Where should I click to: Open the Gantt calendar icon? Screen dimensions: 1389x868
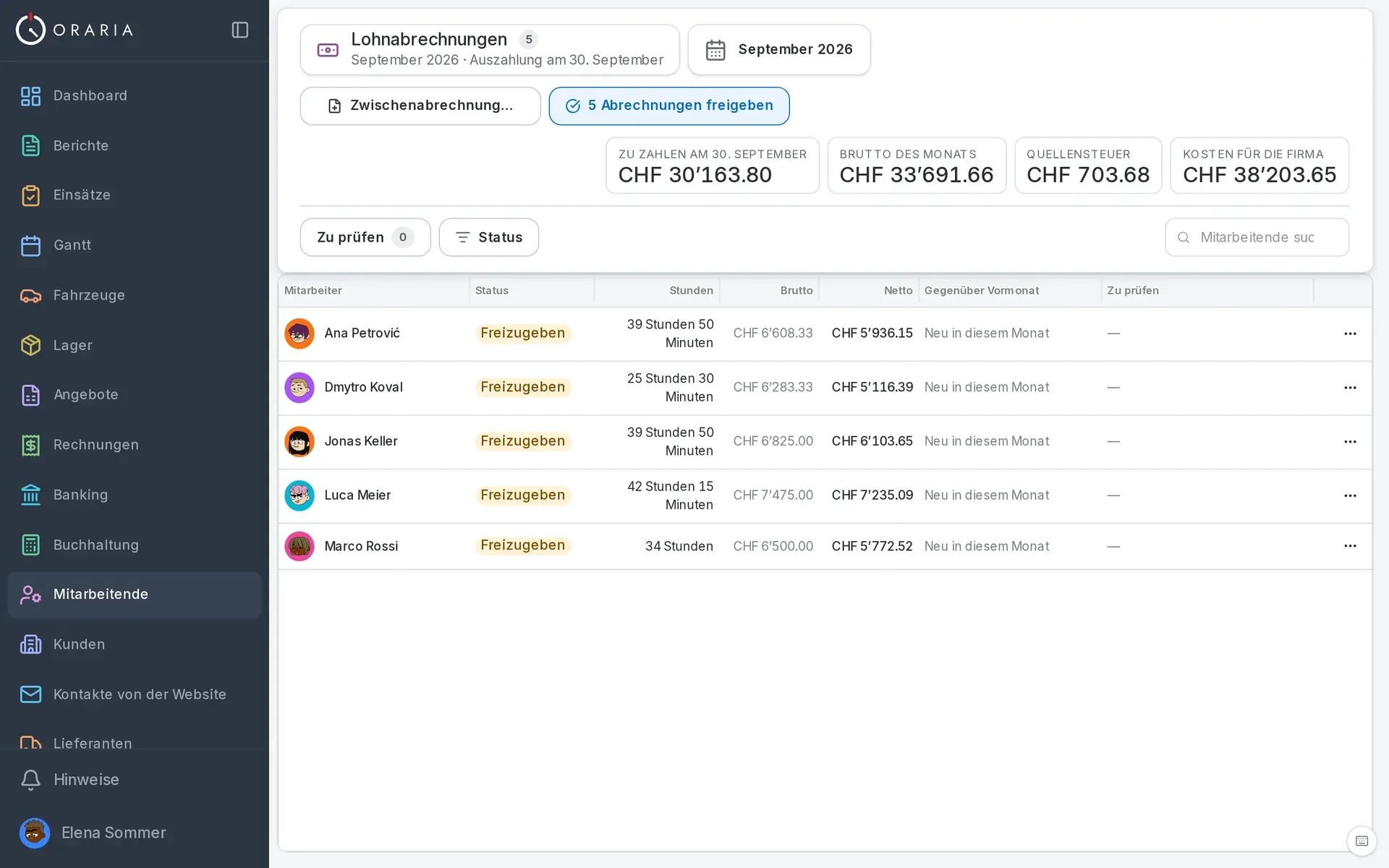[x=30, y=245]
